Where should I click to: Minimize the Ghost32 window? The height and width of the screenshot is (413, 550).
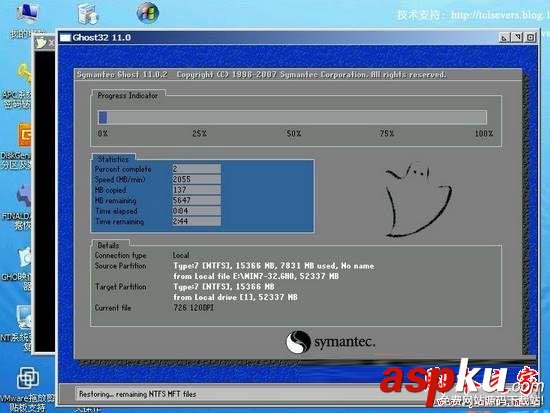tap(504, 38)
